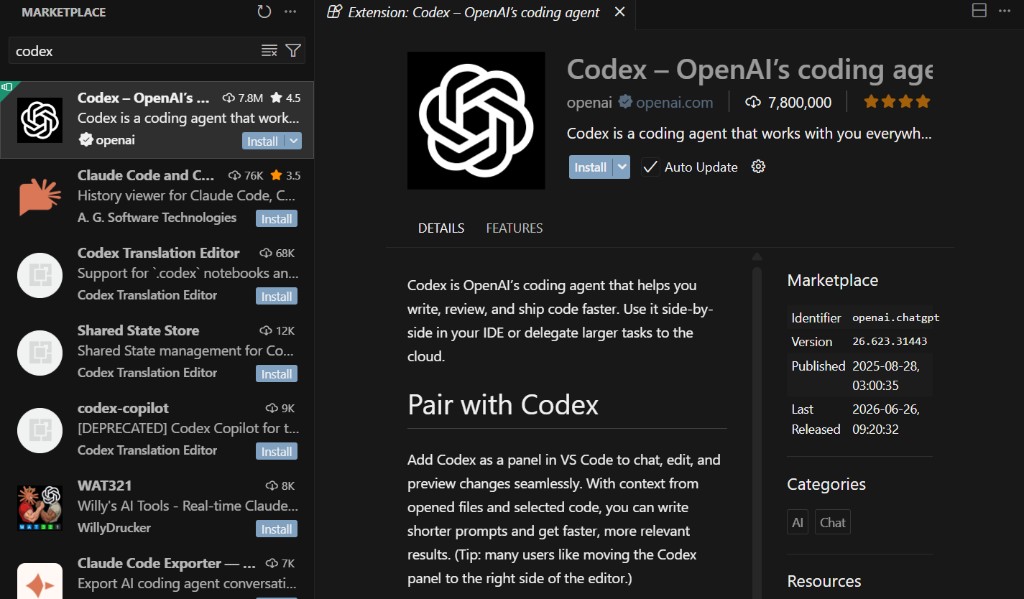1024x599 pixels.
Task: Click the 4.5 star rating in Codex row
Action: (285, 98)
